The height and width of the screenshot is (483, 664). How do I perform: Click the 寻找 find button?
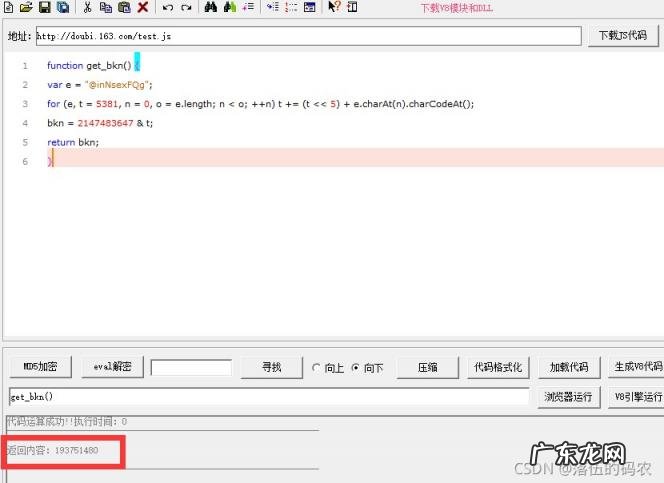click(x=271, y=367)
